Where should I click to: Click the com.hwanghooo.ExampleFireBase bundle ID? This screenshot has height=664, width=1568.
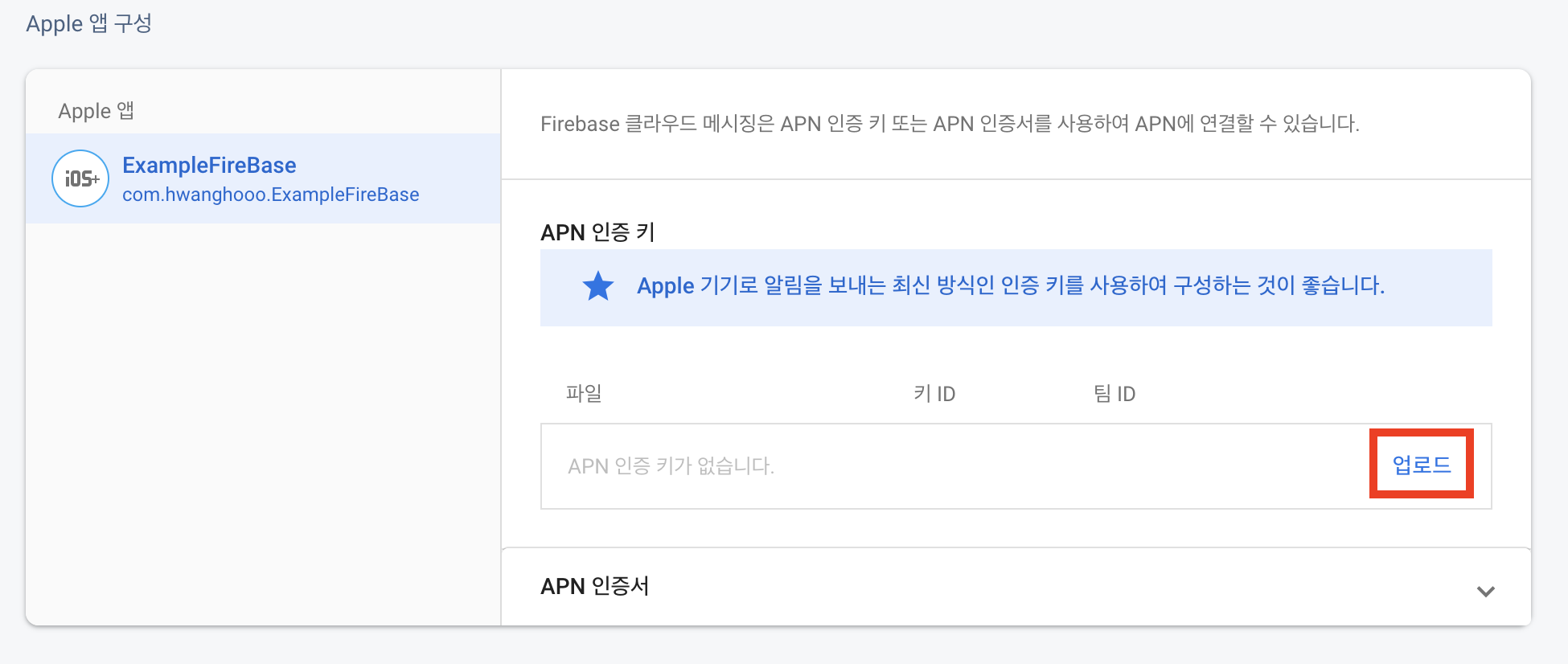coord(270,195)
